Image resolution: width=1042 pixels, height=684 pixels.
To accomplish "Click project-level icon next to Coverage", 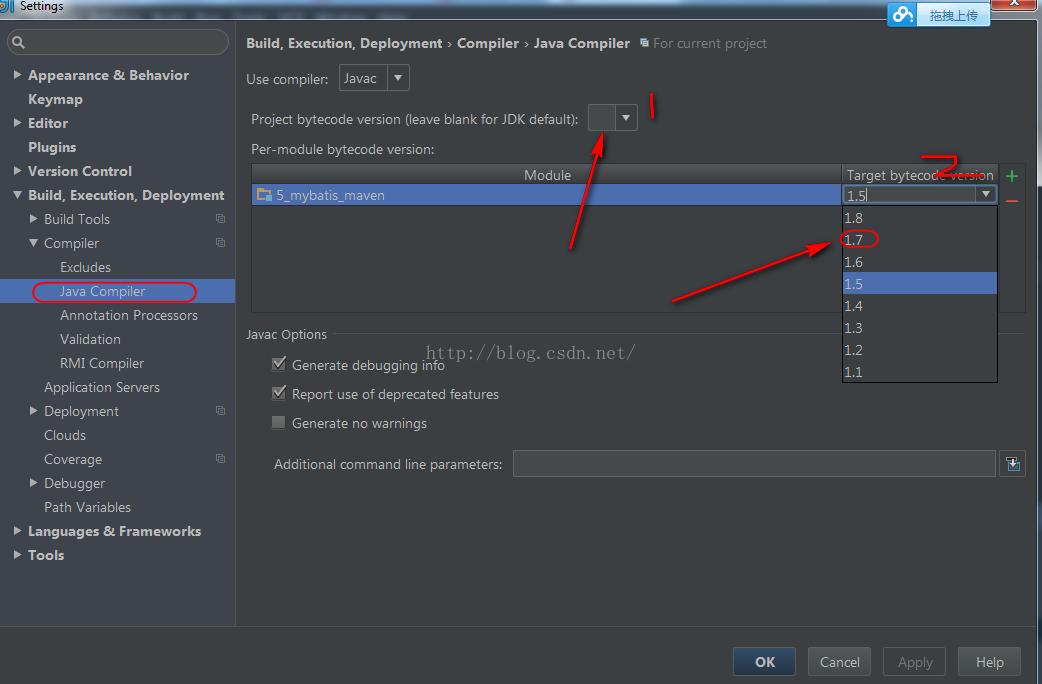I will pyautogui.click(x=221, y=459).
